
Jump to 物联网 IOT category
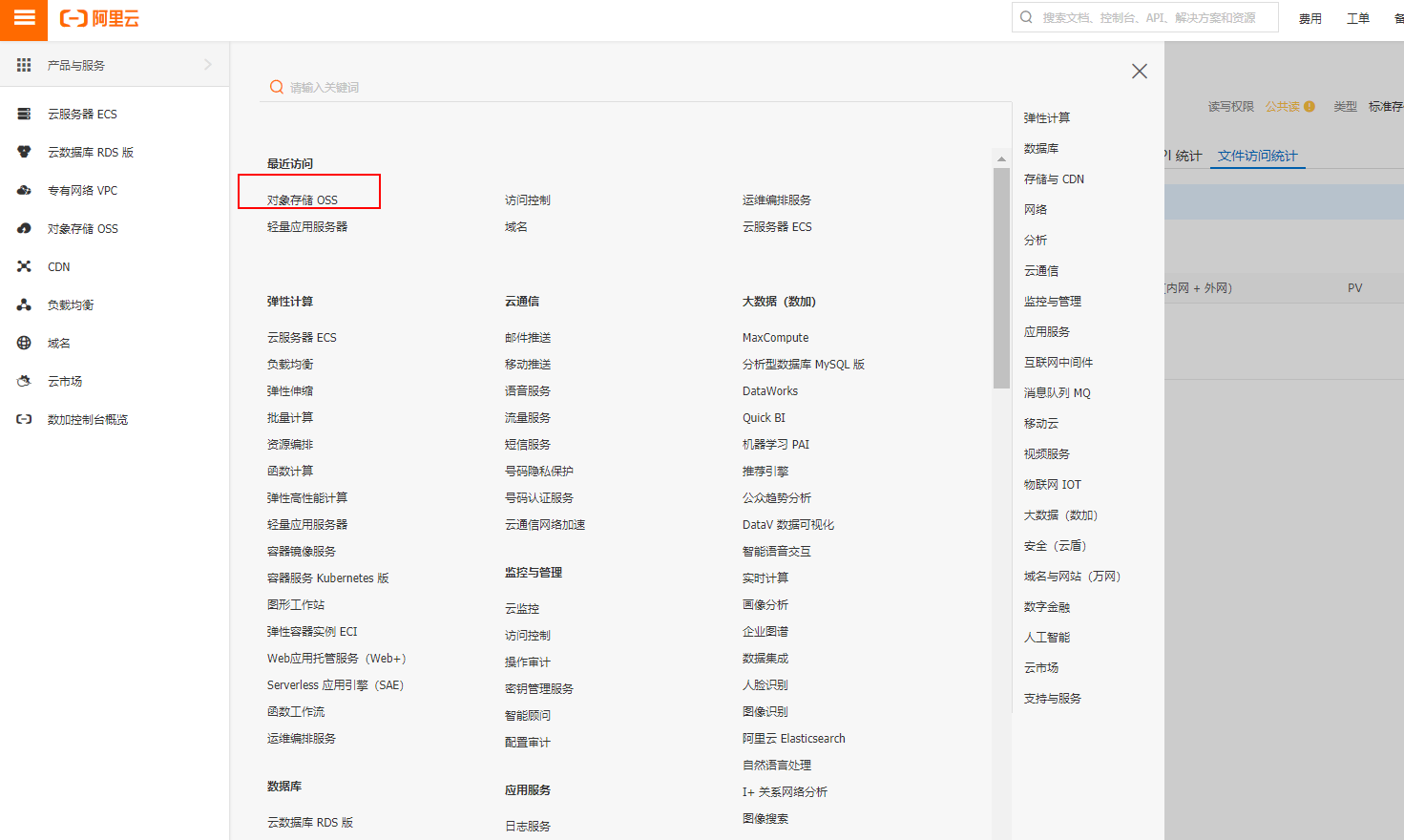[x=1053, y=484]
